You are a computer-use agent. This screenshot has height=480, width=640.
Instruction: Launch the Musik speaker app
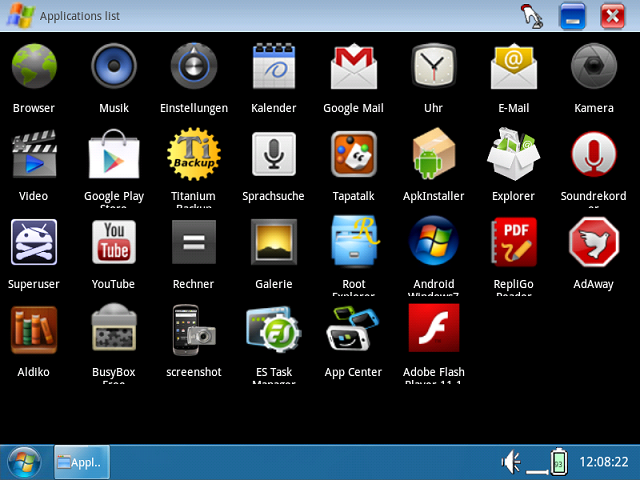114,66
